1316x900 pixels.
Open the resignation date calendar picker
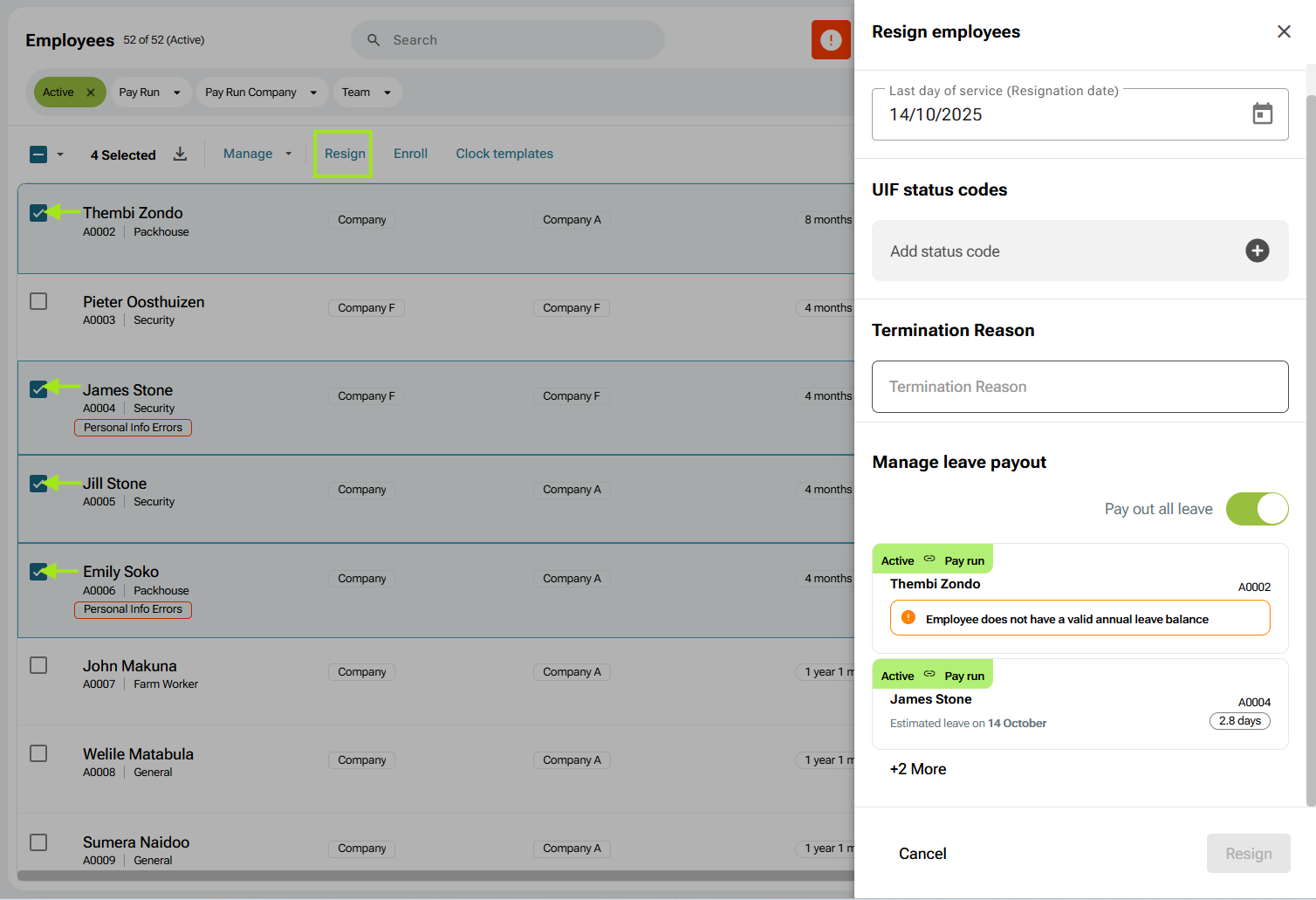tap(1262, 114)
